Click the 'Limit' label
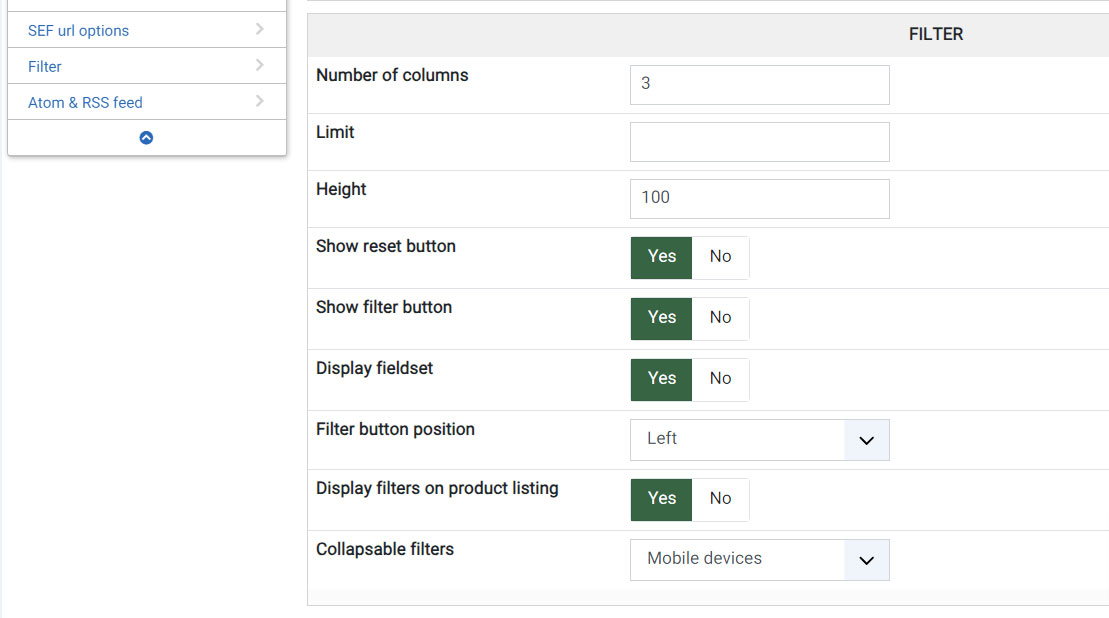This screenshot has width=1109, height=618. click(x=335, y=132)
